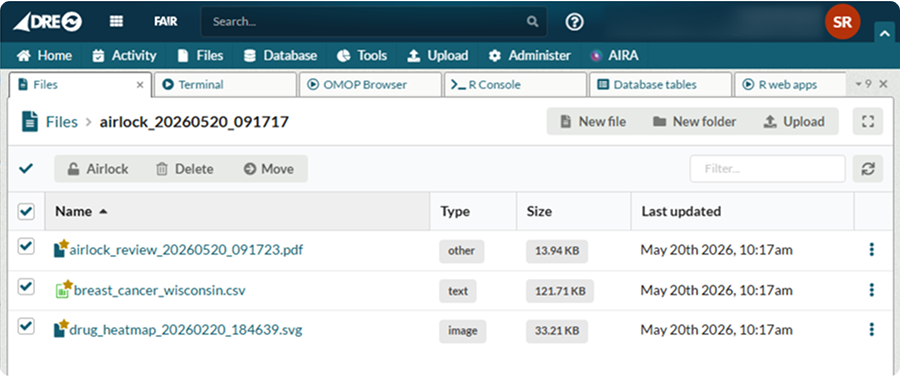Close the Files tab

click(139, 85)
